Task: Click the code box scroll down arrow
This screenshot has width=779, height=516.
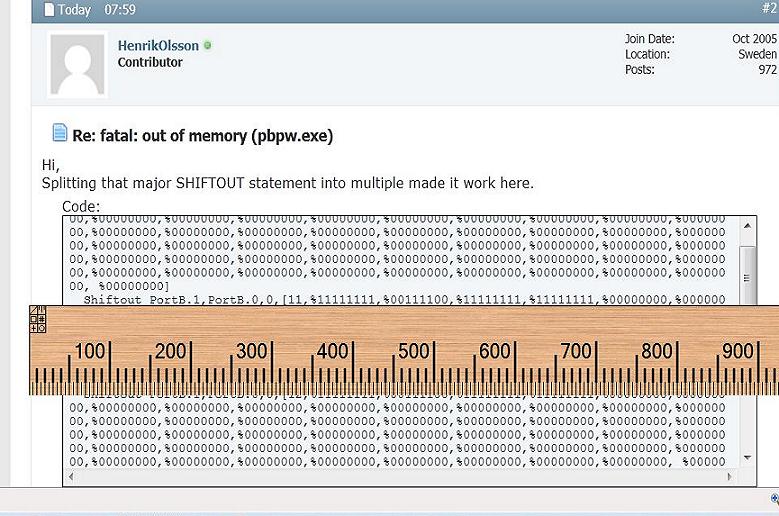Action: click(x=748, y=458)
